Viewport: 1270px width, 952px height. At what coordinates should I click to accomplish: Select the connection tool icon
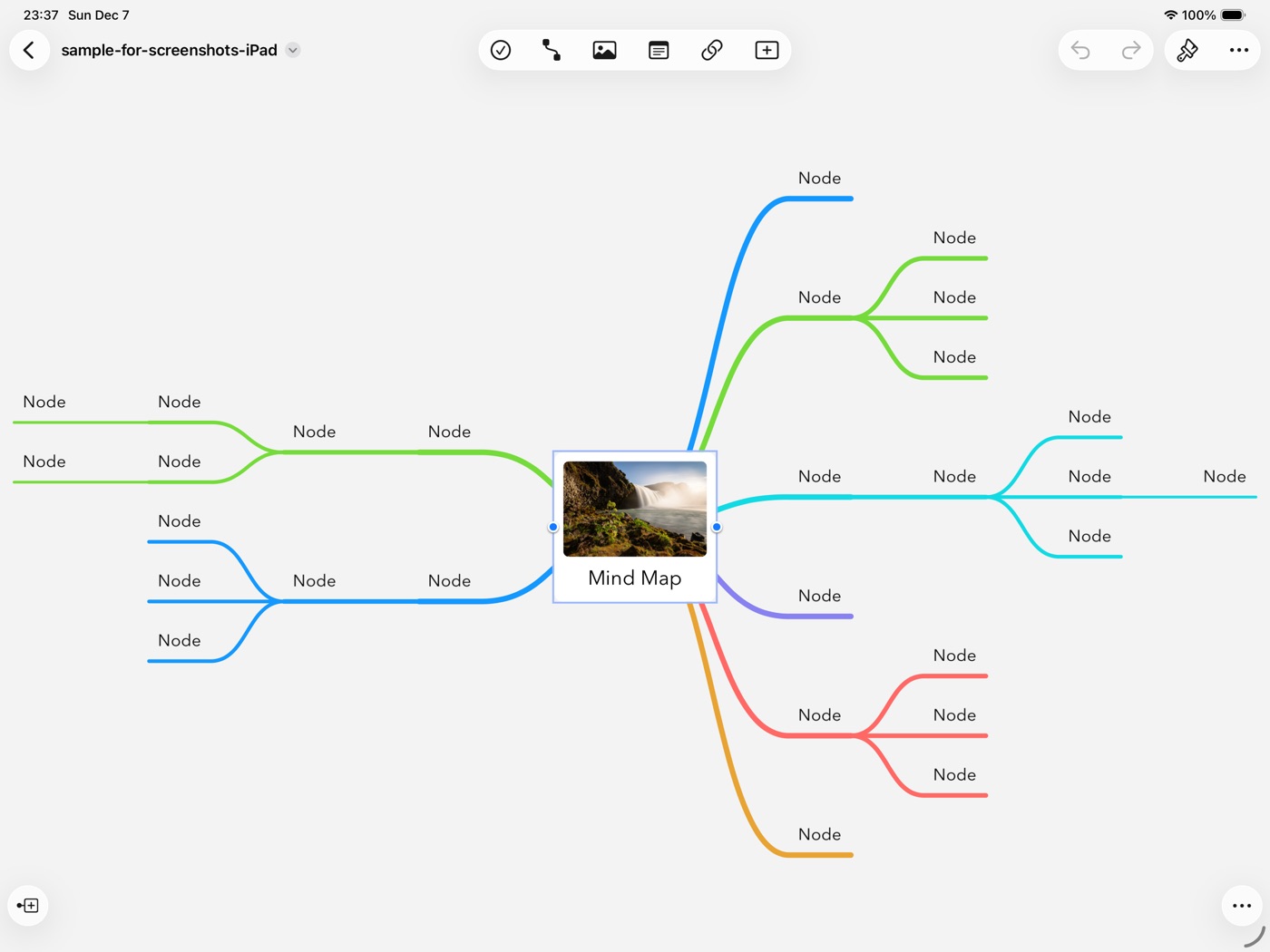552,50
